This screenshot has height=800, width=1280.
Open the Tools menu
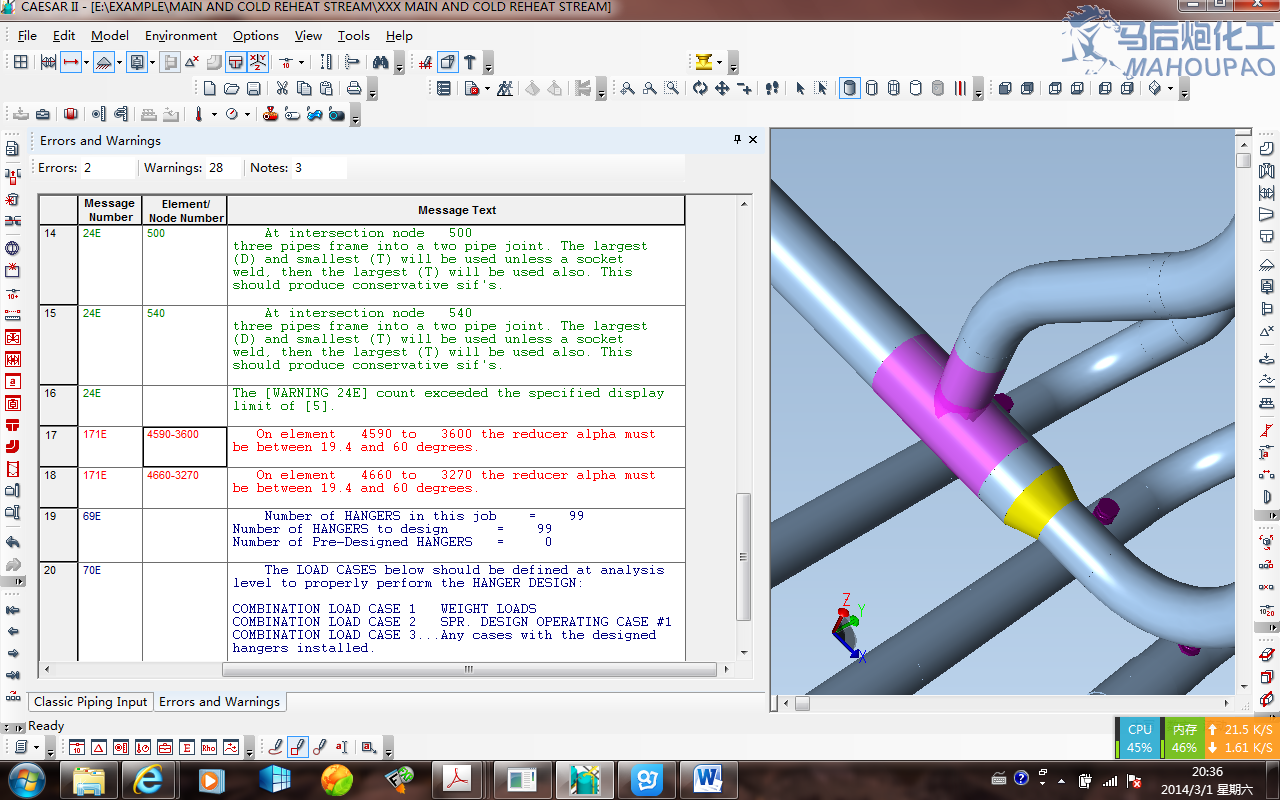click(354, 35)
